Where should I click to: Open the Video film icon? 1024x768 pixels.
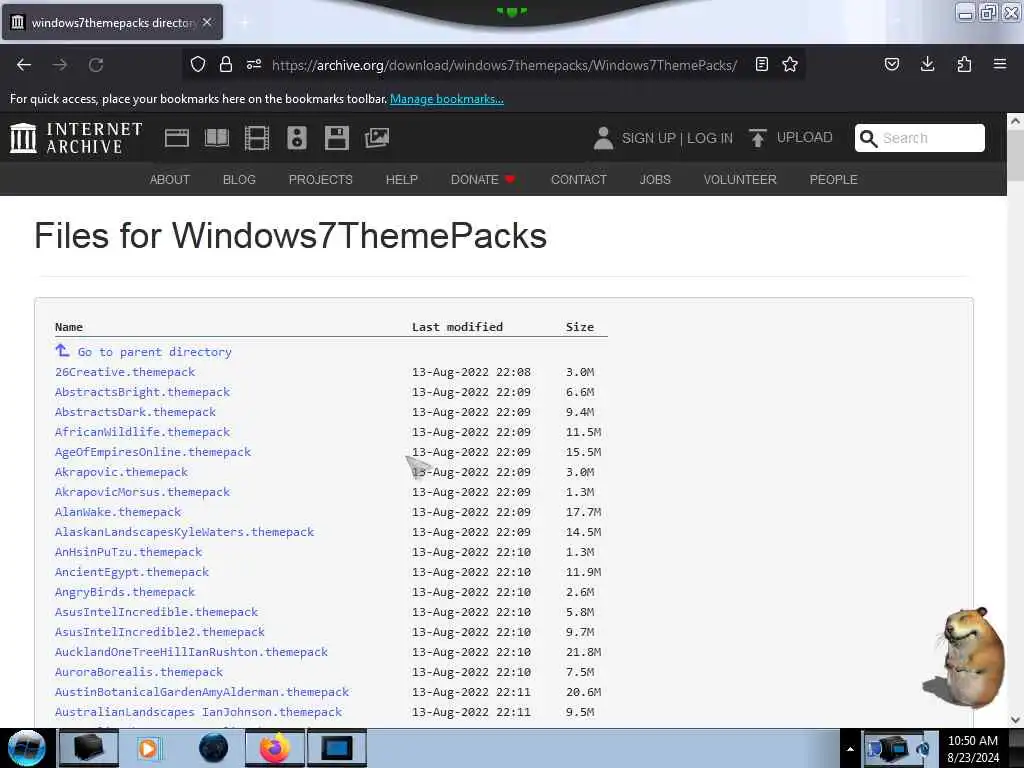click(x=257, y=138)
